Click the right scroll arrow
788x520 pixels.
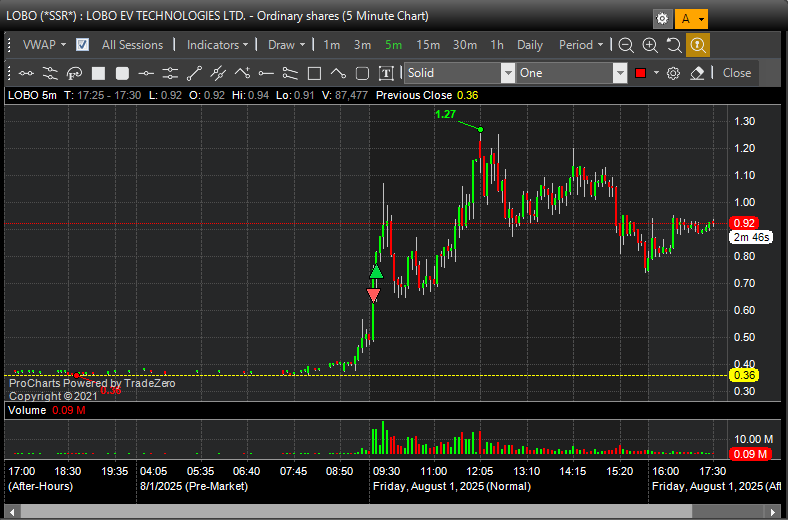(773, 512)
